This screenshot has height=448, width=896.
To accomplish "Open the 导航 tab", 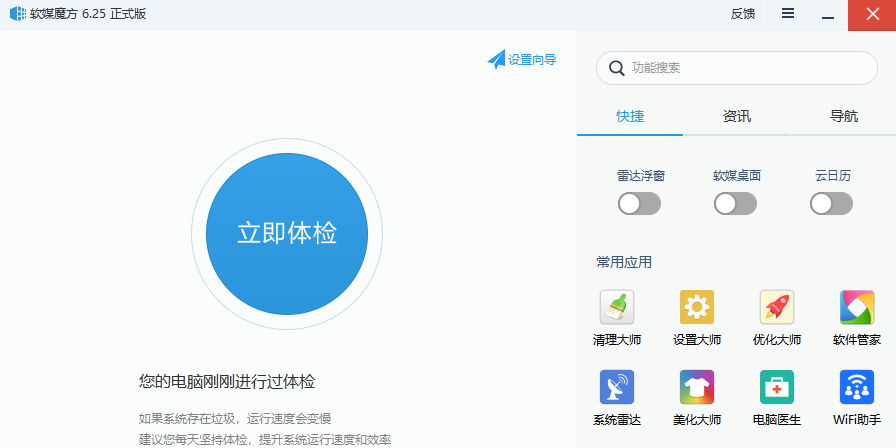I will [x=843, y=117].
